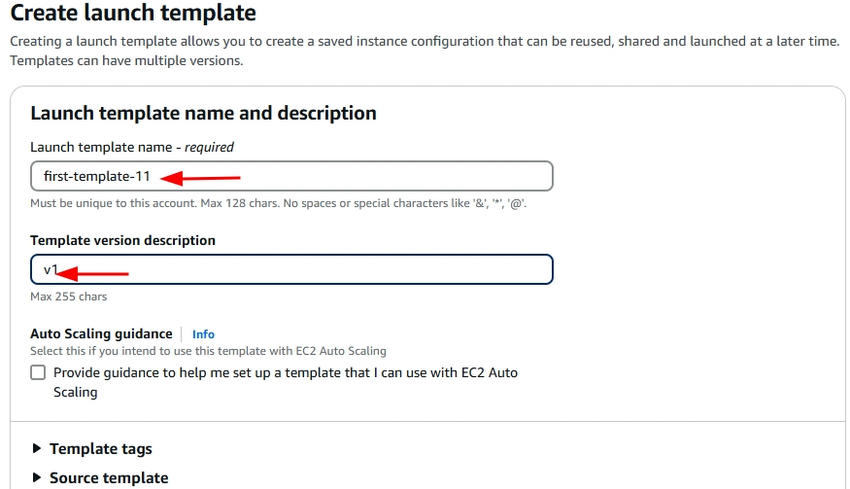Click the red arrow beside first-template-11

[x=200, y=178]
